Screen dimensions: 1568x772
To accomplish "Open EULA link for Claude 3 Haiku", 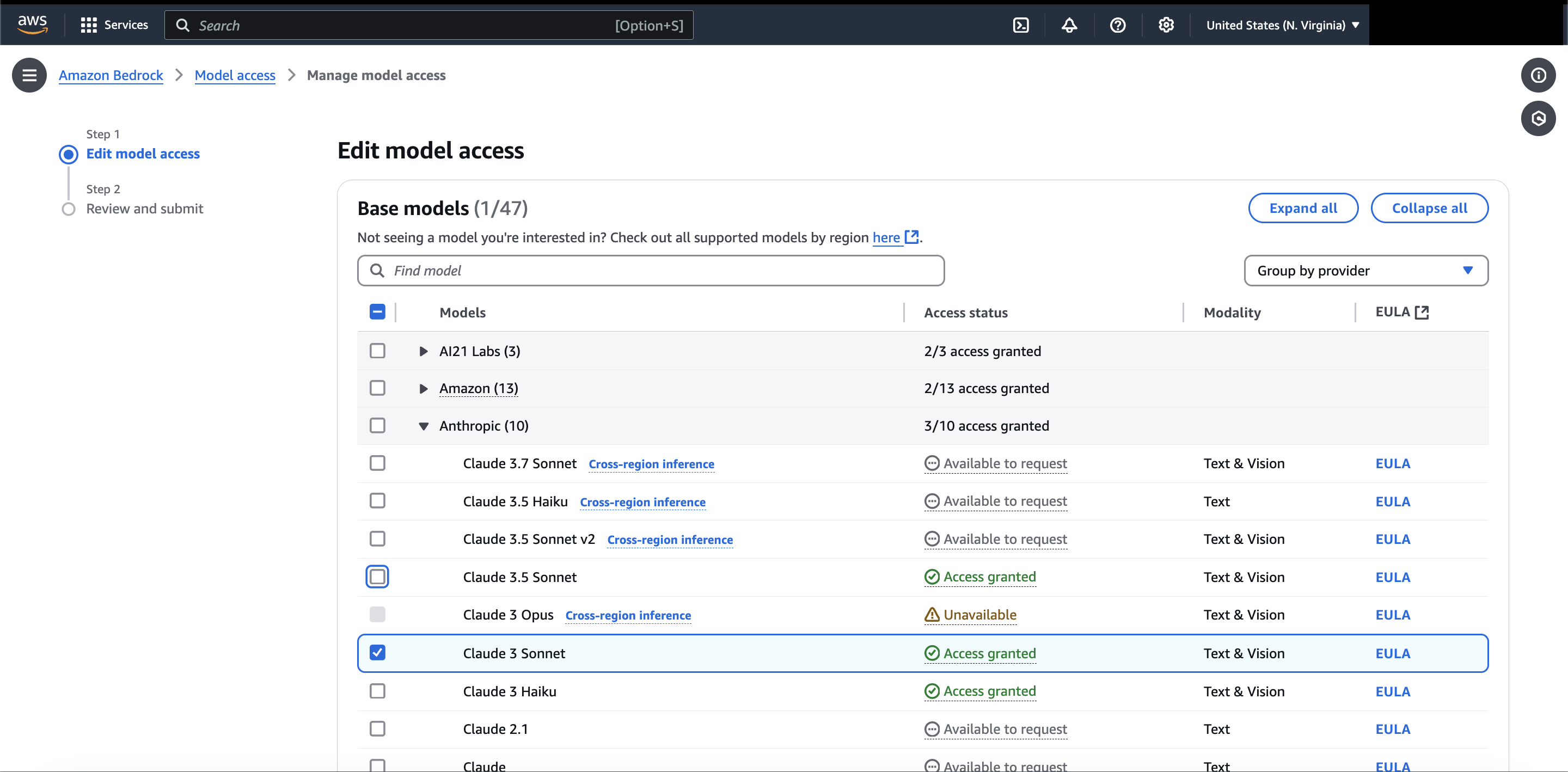I will [1393, 691].
